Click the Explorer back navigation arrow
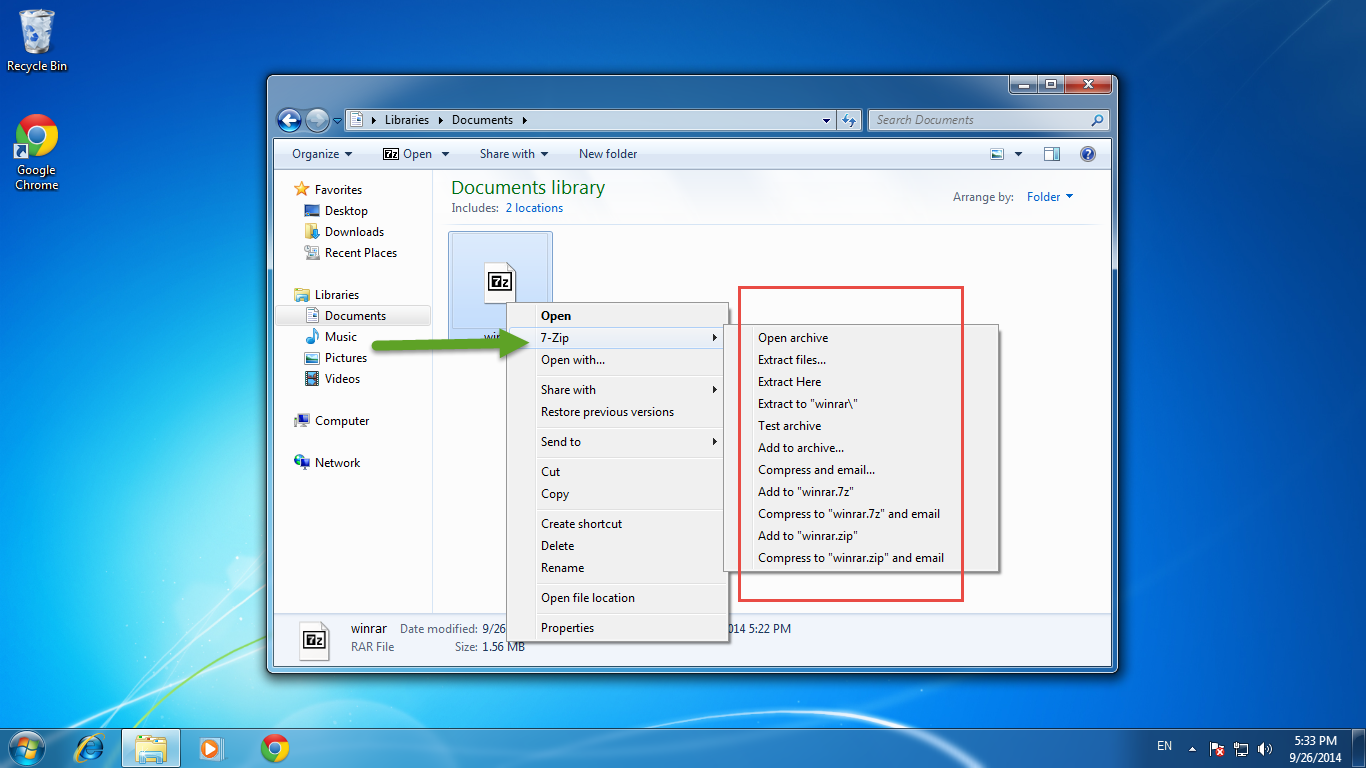Image resolution: width=1366 pixels, height=768 pixels. click(289, 120)
